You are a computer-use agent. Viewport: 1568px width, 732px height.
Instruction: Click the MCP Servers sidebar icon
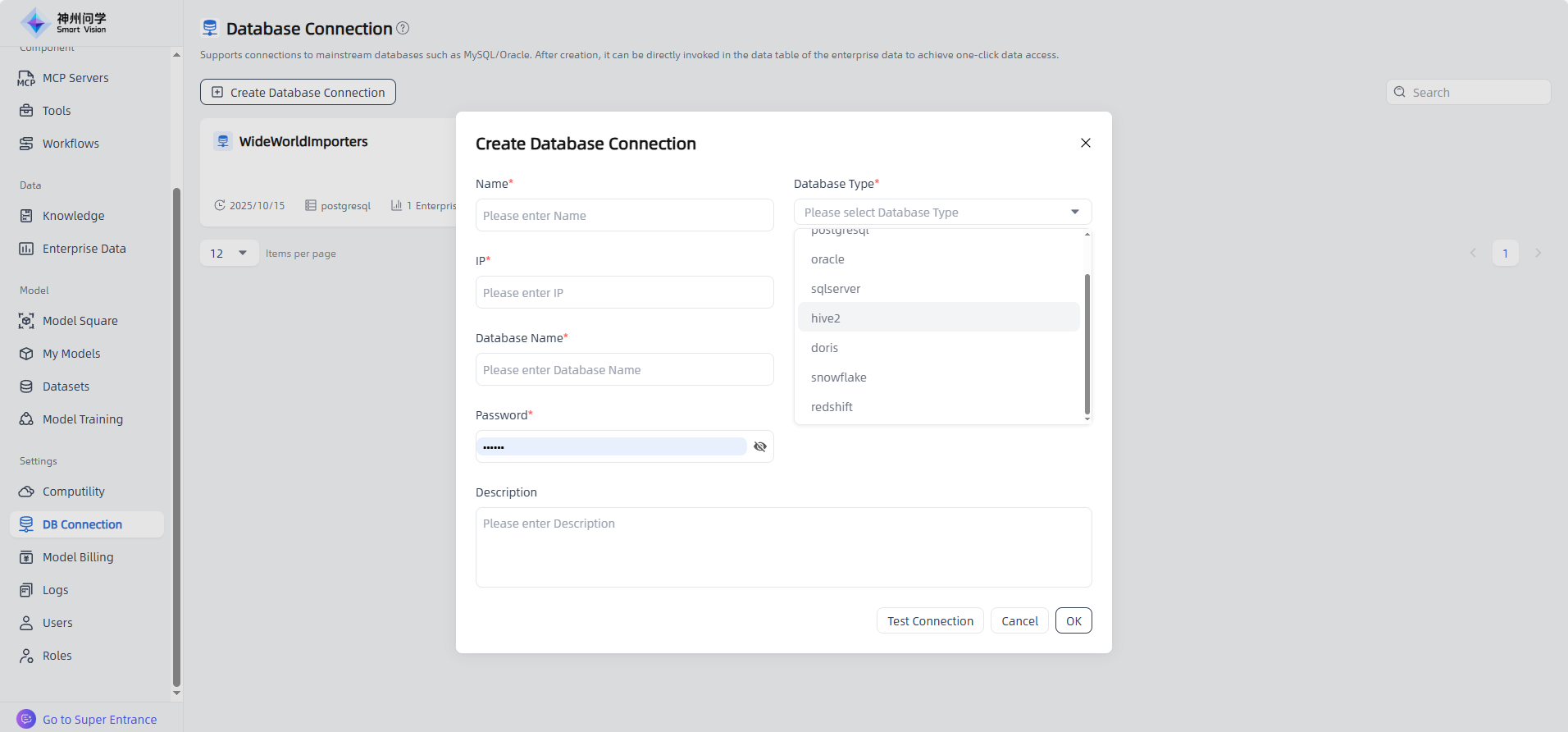(26, 78)
